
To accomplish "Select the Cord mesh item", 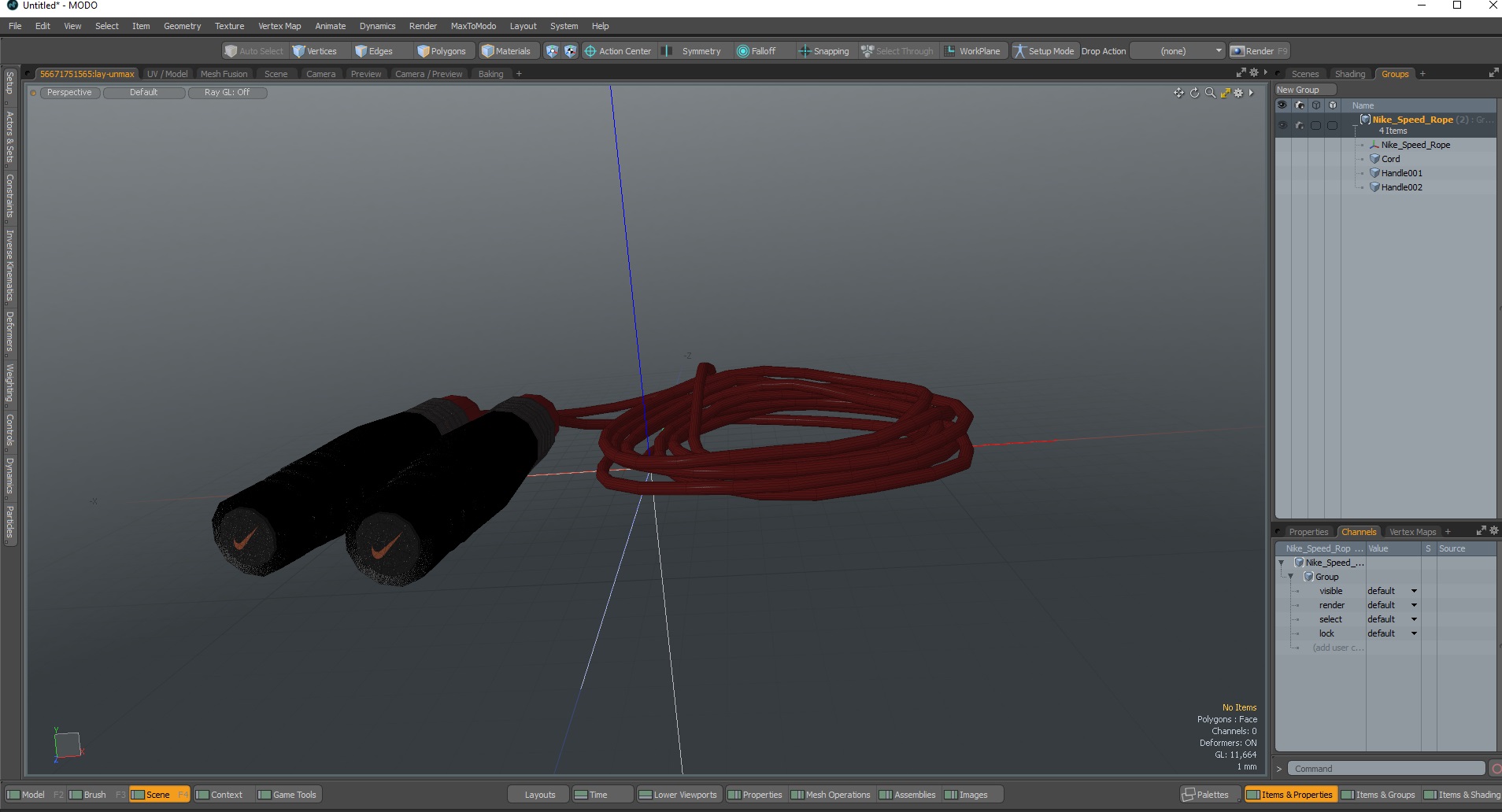I will [1390, 159].
